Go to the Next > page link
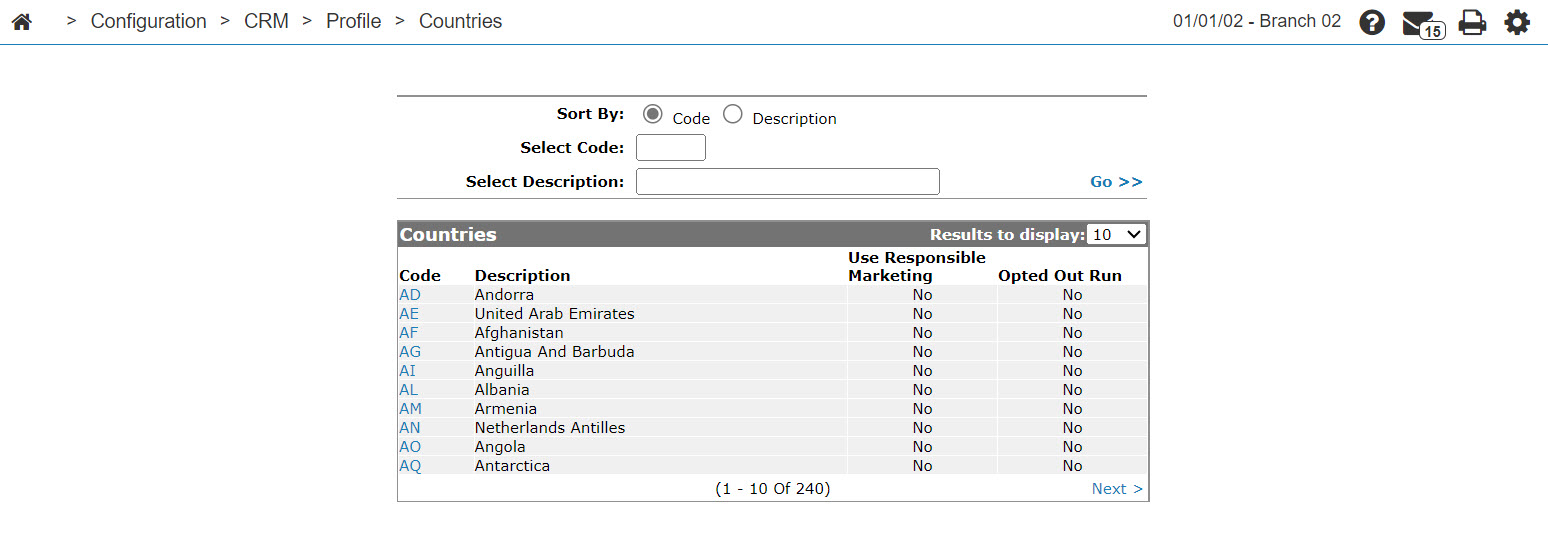The height and width of the screenshot is (535, 1548). click(1117, 489)
